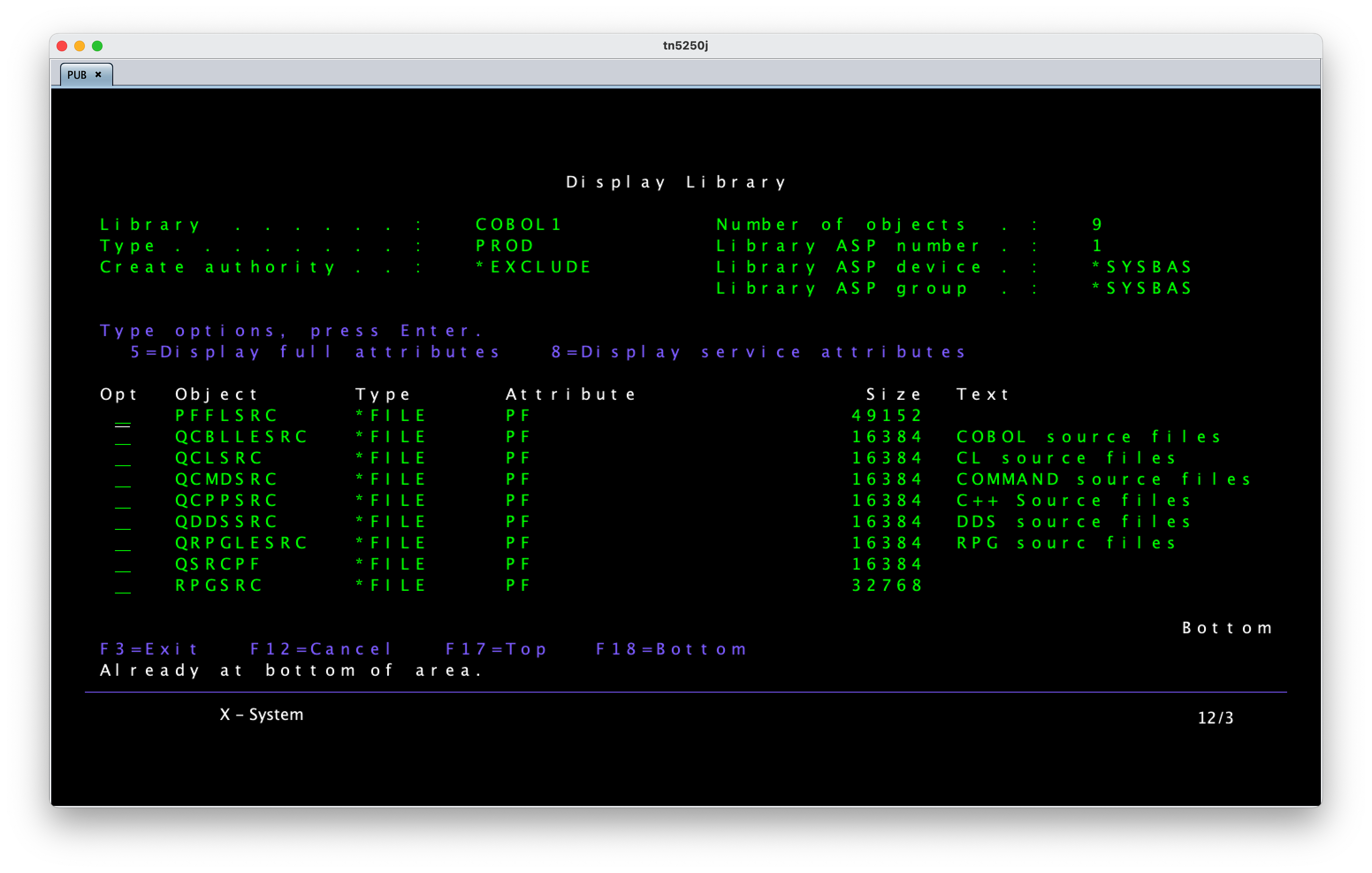Click the text 'C++ Source files'
Viewport: 1372px width, 873px height.
pyautogui.click(x=1074, y=500)
